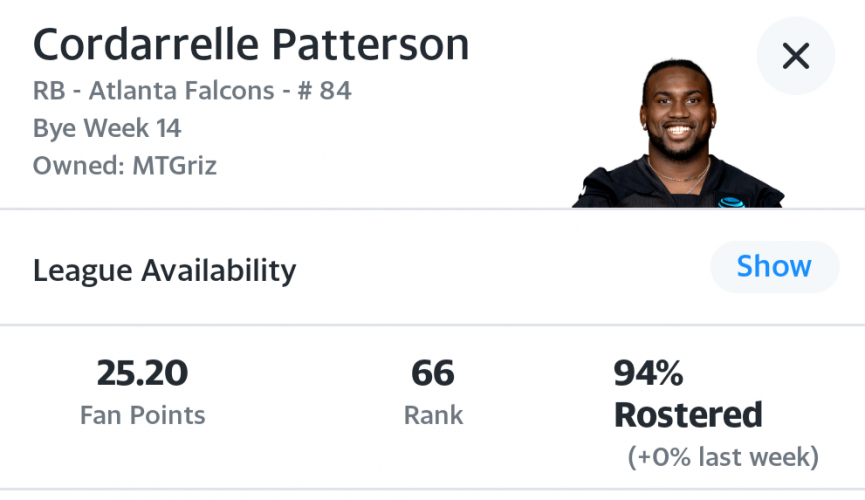
Task: Show League Availability details
Action: click(x=775, y=267)
